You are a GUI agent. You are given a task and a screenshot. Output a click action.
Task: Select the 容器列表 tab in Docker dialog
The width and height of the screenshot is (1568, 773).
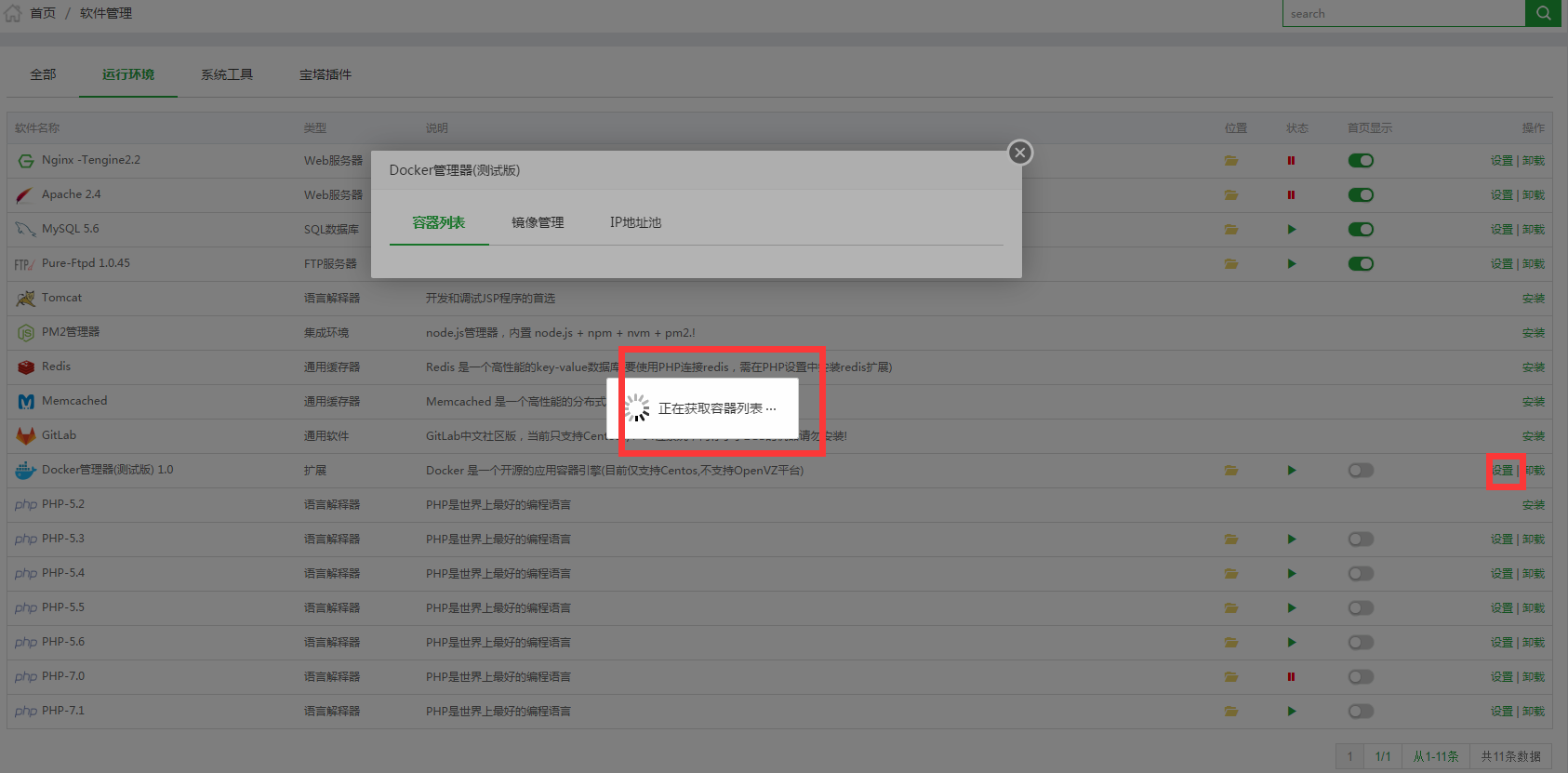439,222
